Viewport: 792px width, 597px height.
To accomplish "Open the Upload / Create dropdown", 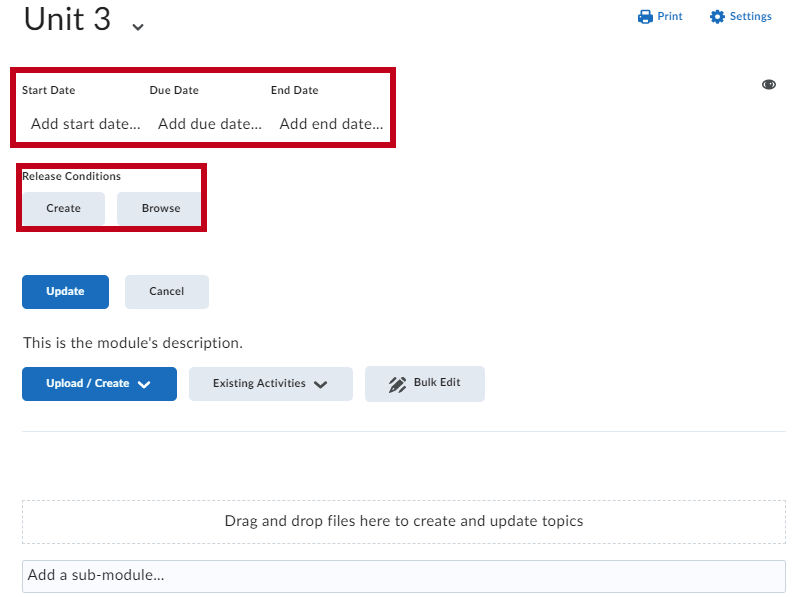I will click(100, 384).
